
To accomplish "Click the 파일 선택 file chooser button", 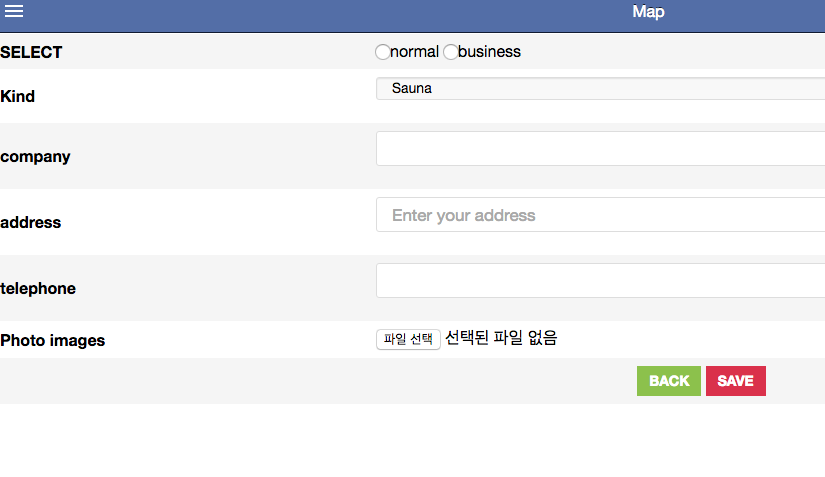I will tap(408, 339).
